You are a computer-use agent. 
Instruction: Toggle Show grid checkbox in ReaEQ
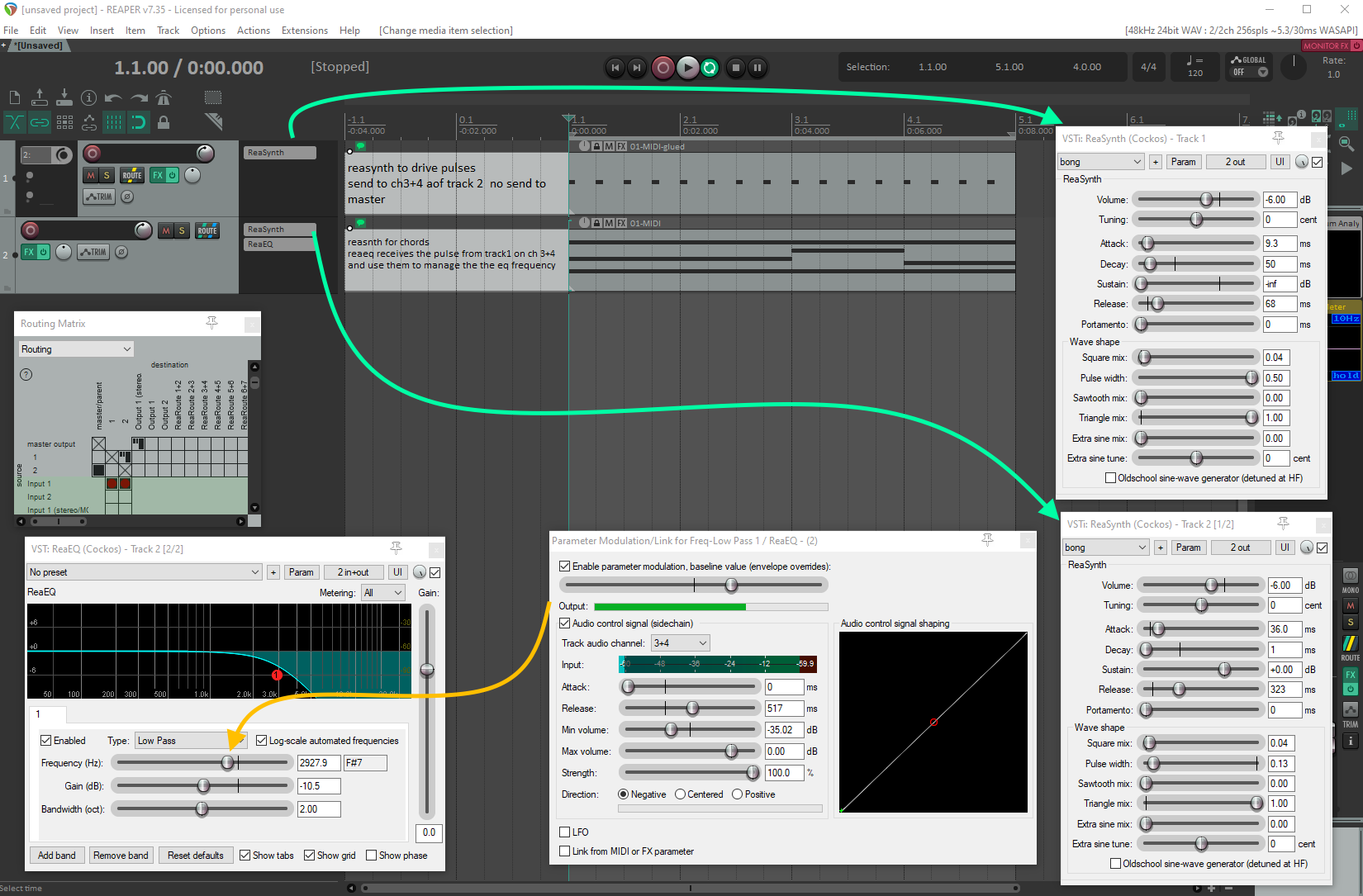[310, 856]
